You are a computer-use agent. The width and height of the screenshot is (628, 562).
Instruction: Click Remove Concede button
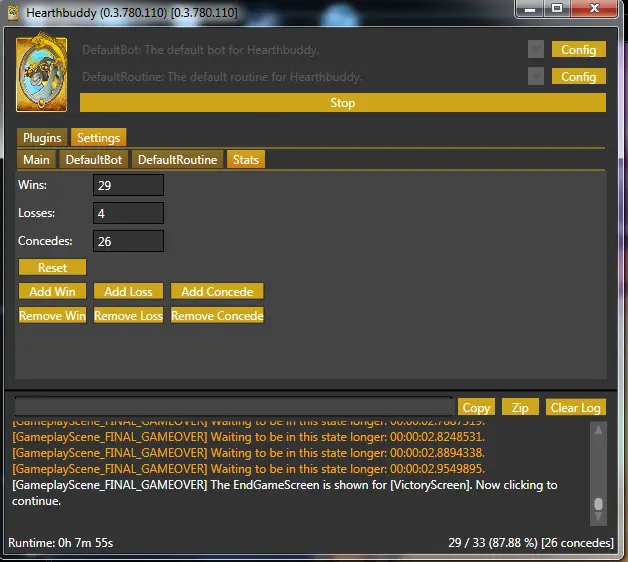217,315
